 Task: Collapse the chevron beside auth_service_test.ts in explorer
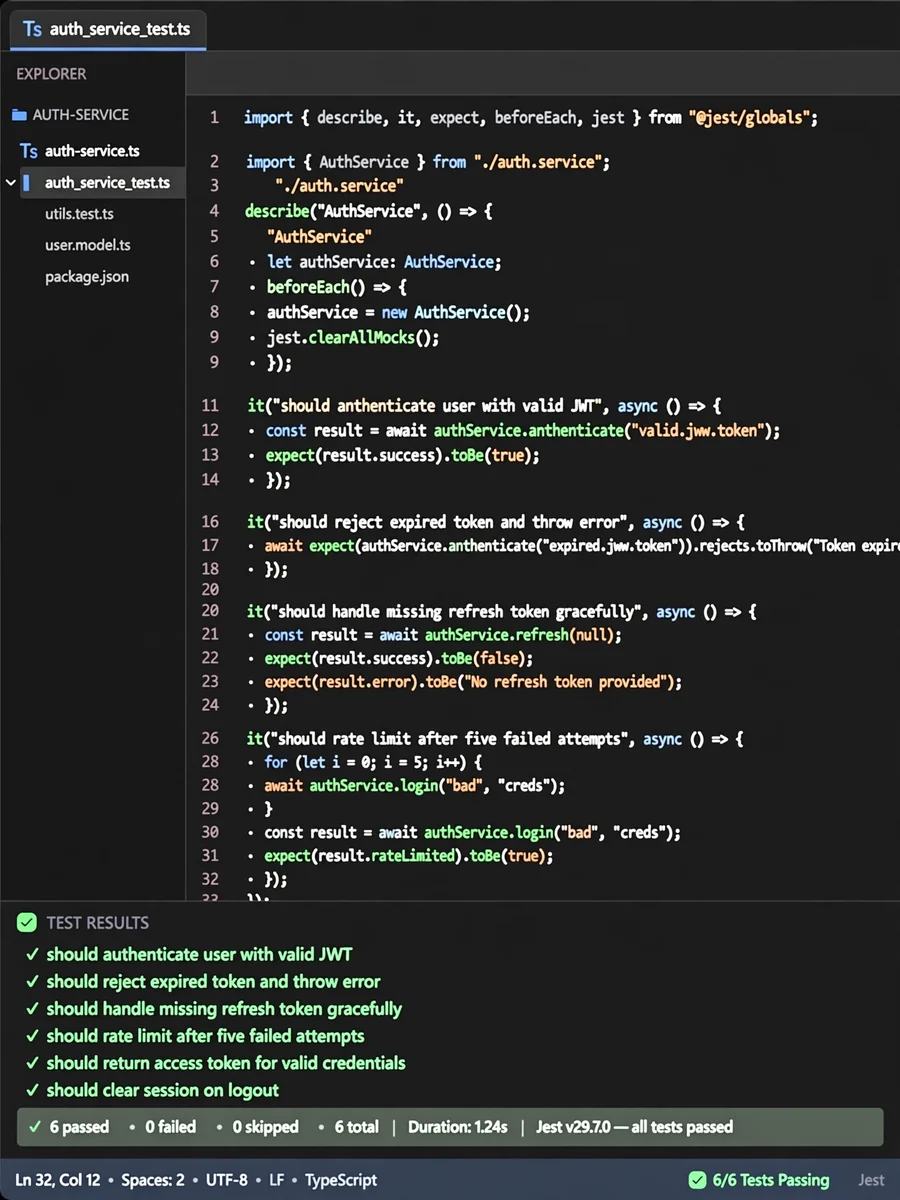(11, 183)
